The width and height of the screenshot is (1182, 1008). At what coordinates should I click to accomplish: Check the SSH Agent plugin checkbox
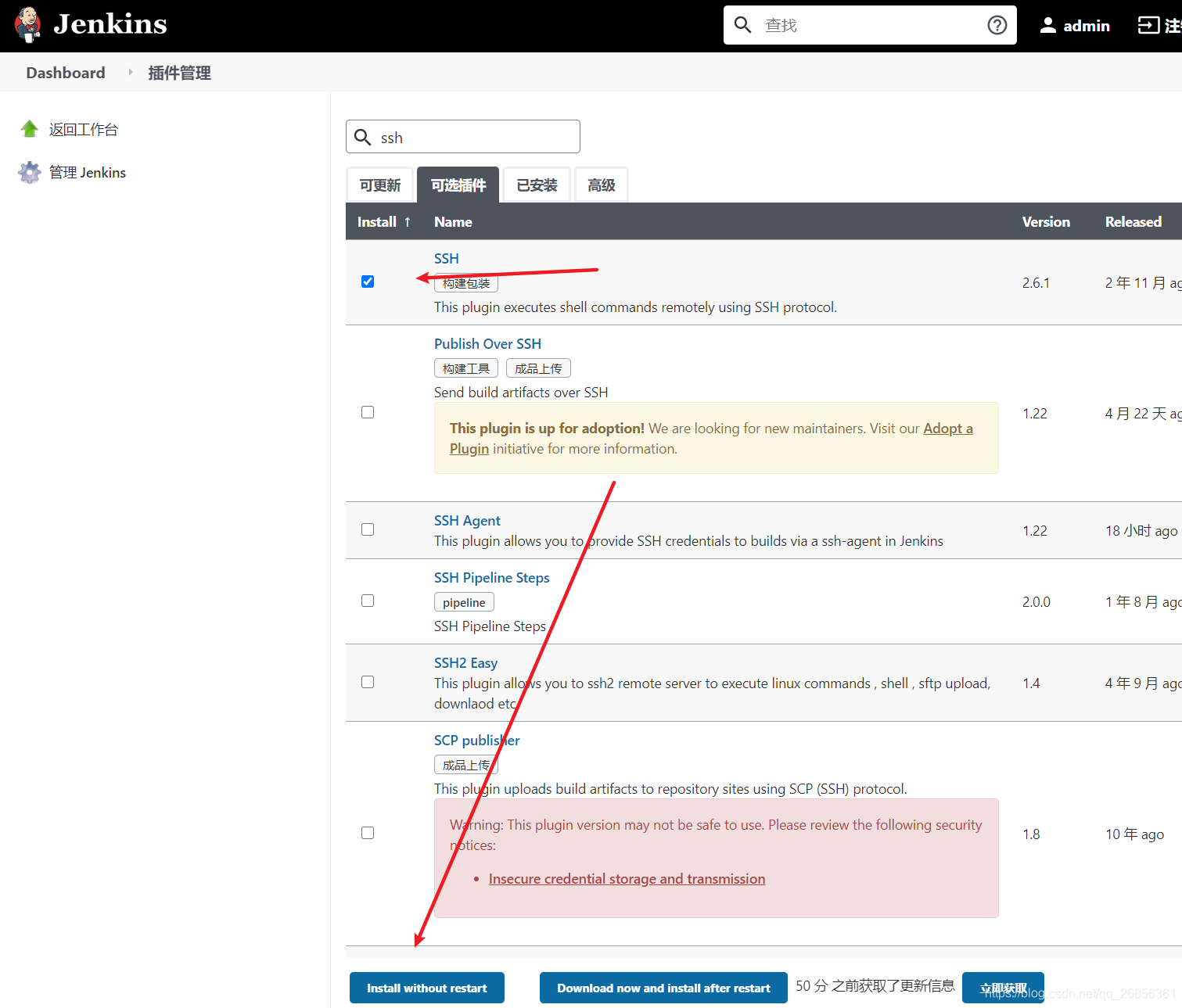pos(368,529)
